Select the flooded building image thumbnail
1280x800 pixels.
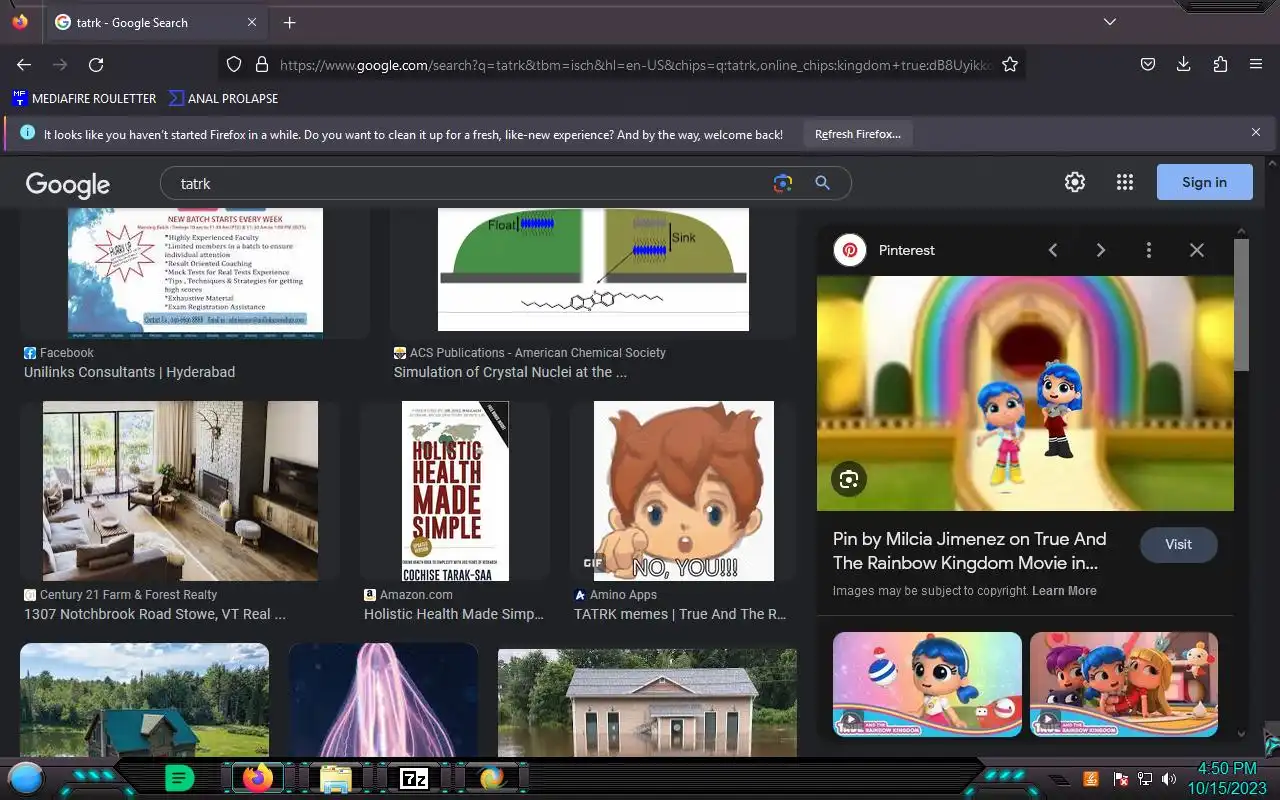[x=647, y=702]
